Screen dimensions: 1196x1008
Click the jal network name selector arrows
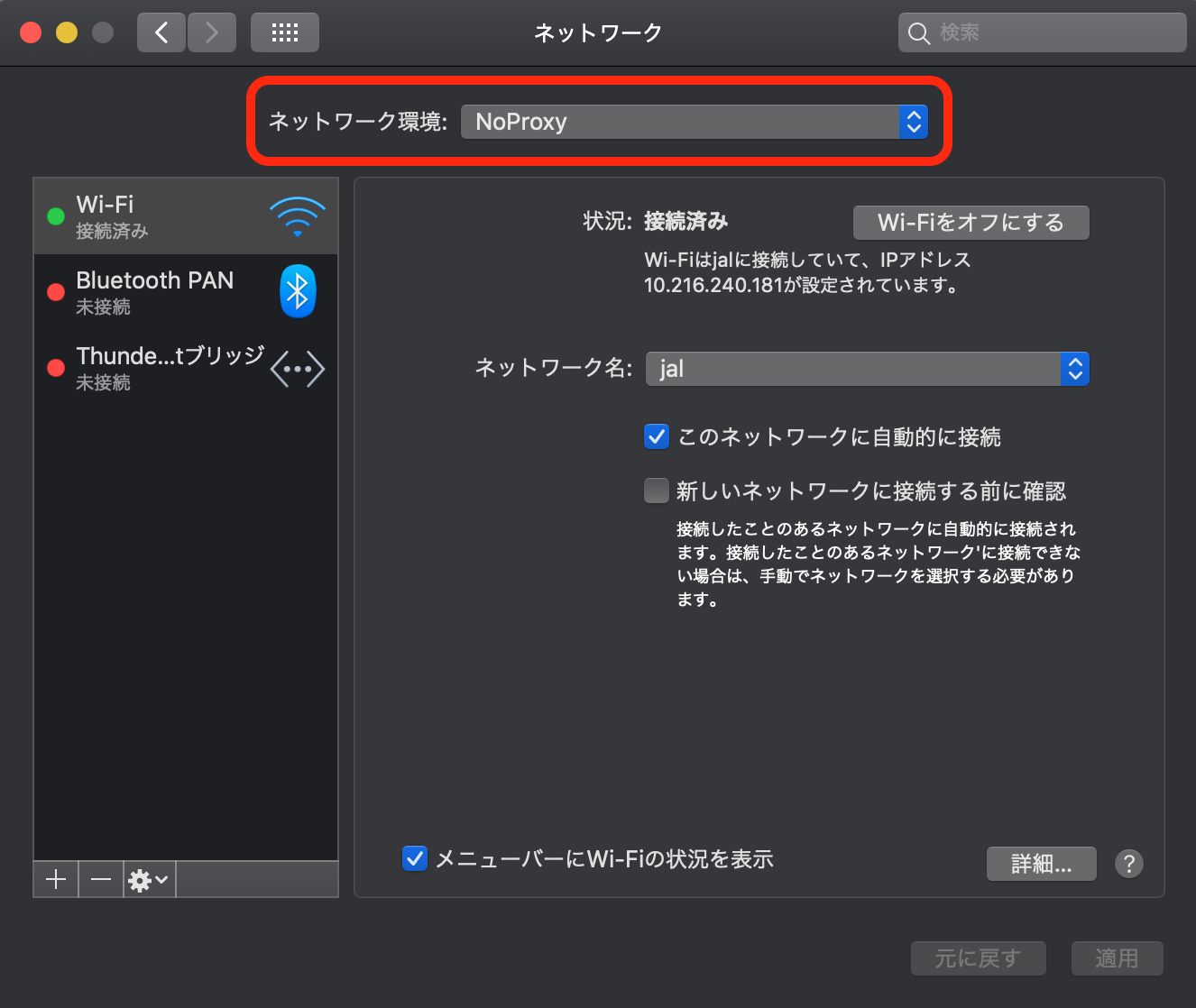1073,368
